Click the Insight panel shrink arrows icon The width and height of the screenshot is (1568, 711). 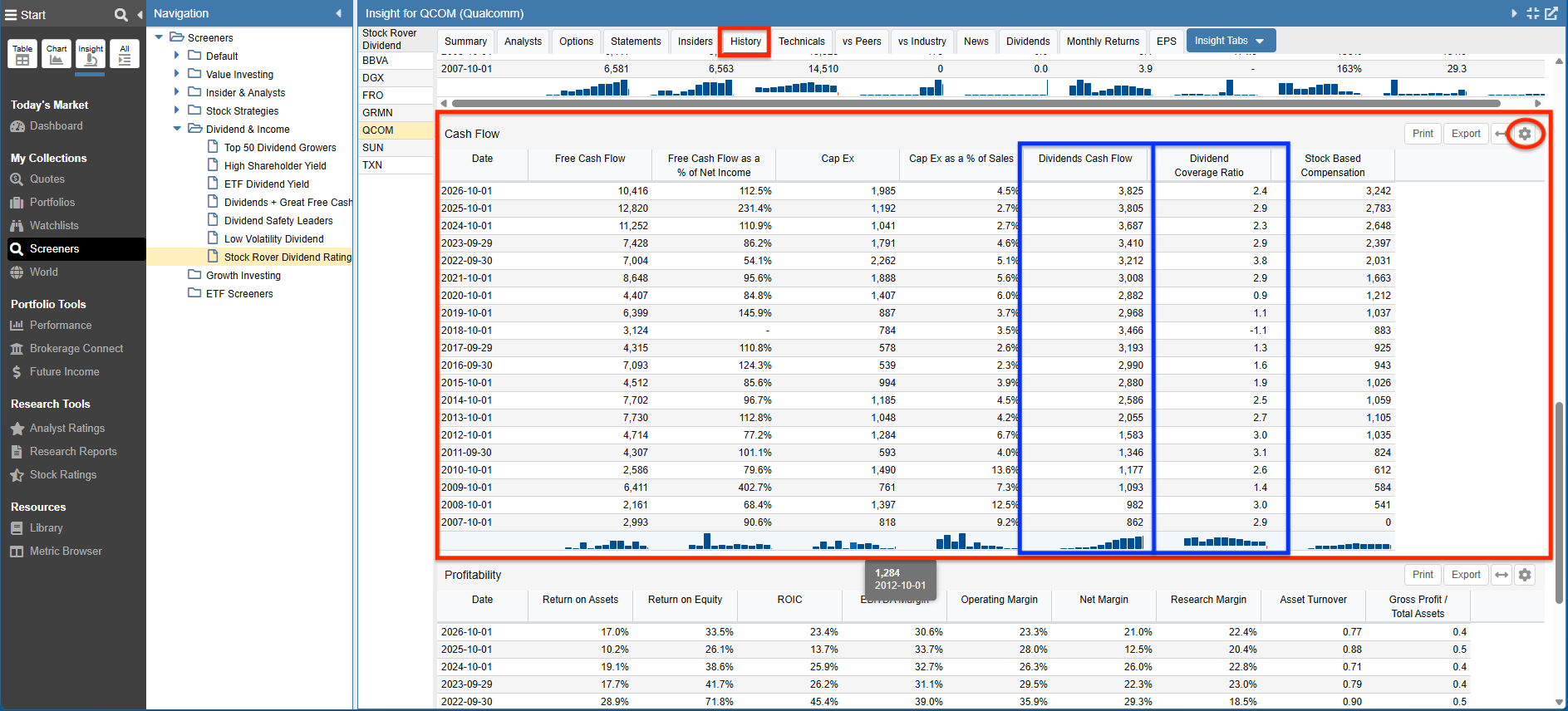pos(1533,13)
